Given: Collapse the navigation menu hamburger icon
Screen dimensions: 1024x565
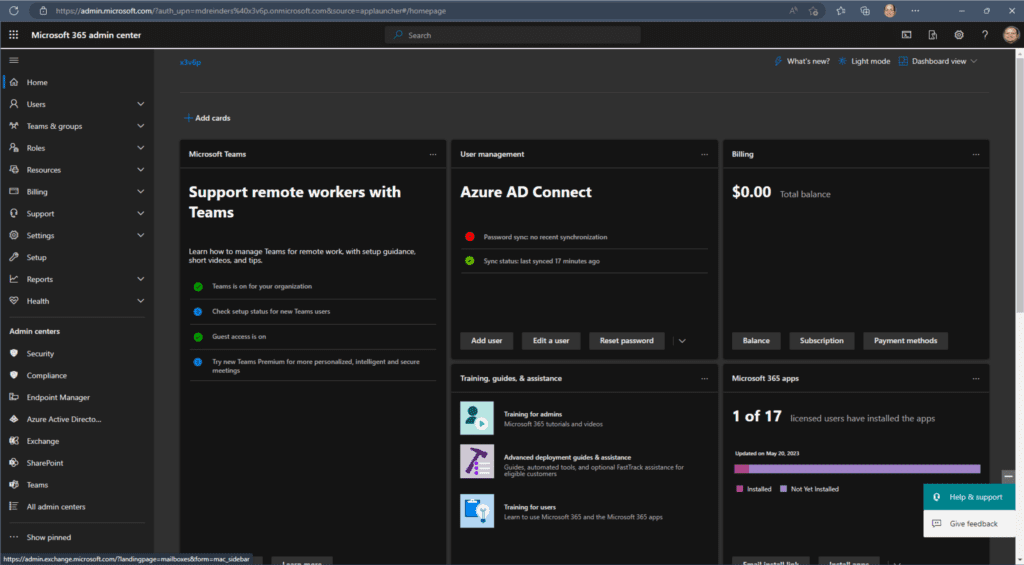Looking at the screenshot, I should point(14,60).
